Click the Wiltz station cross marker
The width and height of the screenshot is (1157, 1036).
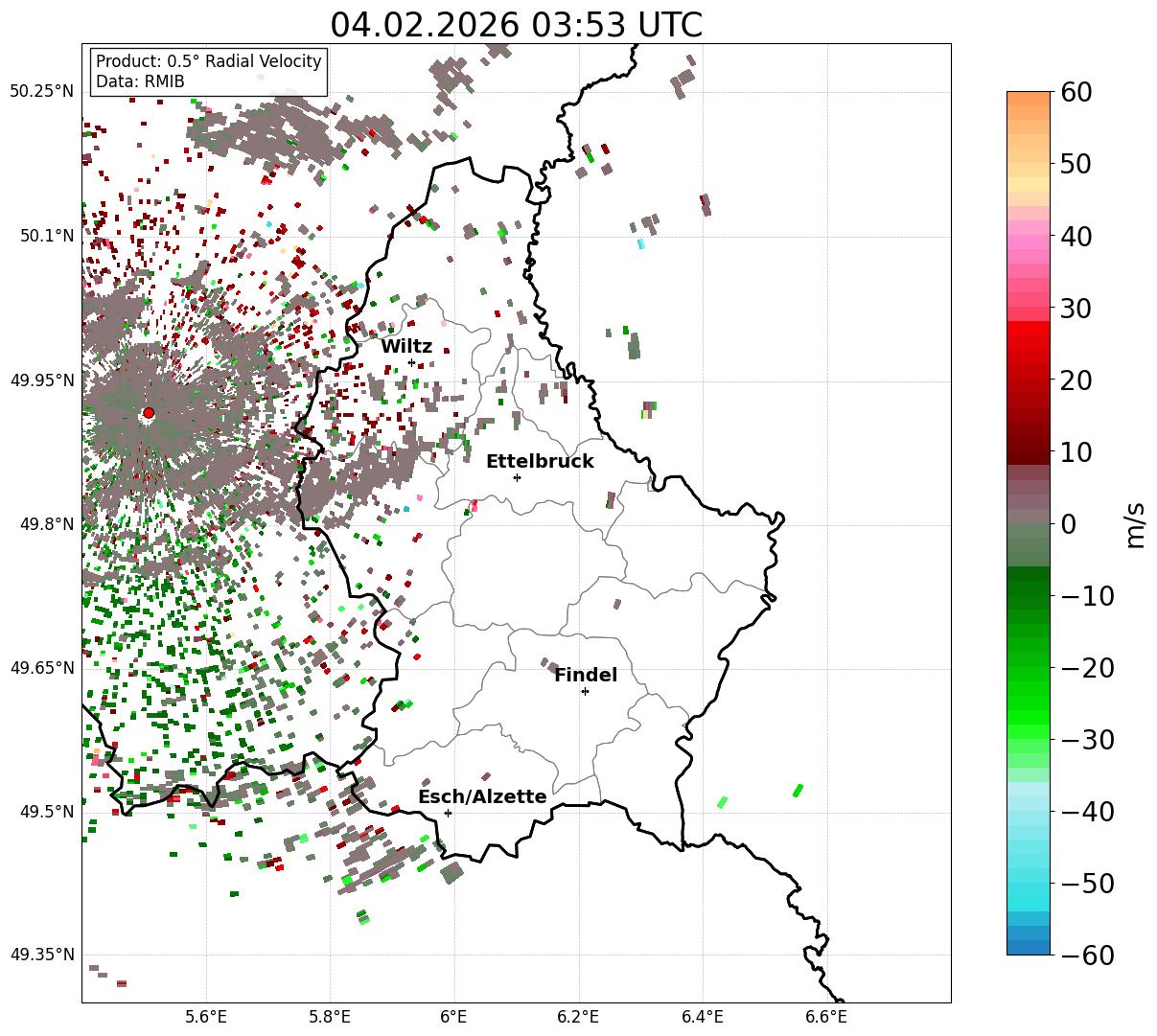412,362
